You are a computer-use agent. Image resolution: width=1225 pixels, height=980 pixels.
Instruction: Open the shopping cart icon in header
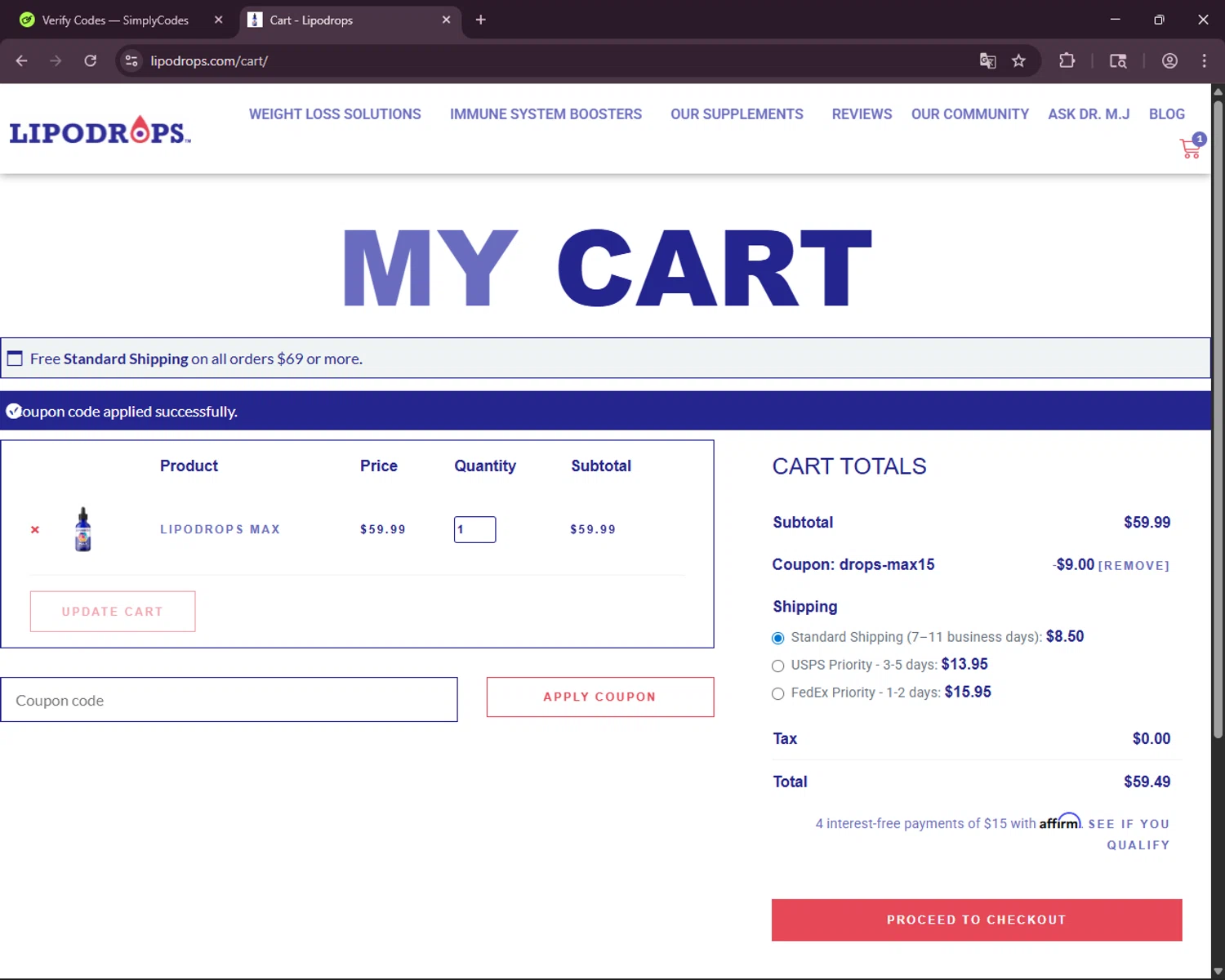[1192, 147]
